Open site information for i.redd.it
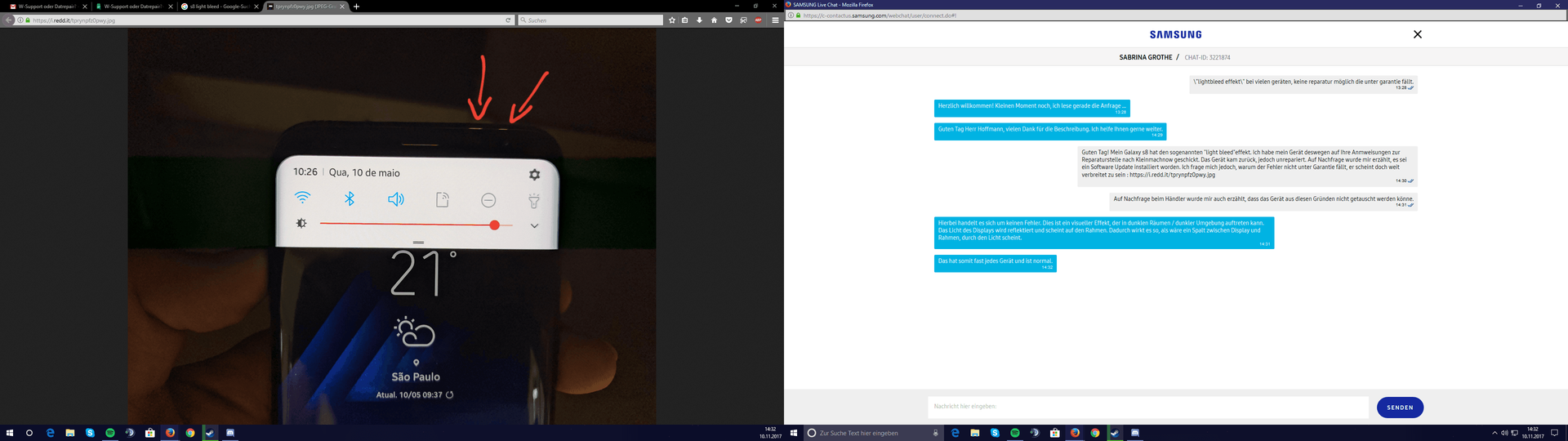1568x441 pixels. coord(20,20)
